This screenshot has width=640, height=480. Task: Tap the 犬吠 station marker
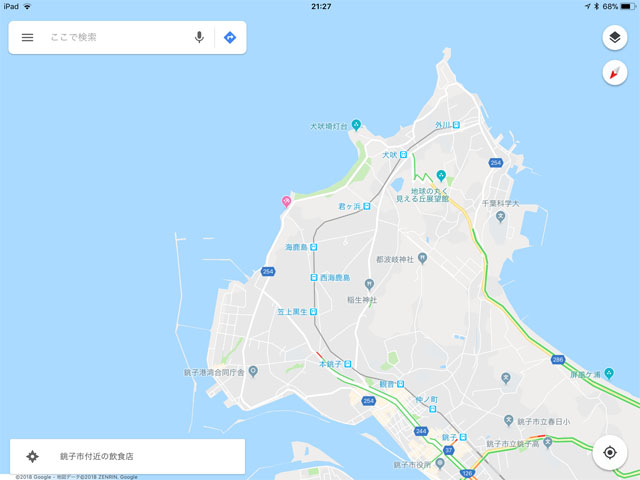(x=403, y=155)
